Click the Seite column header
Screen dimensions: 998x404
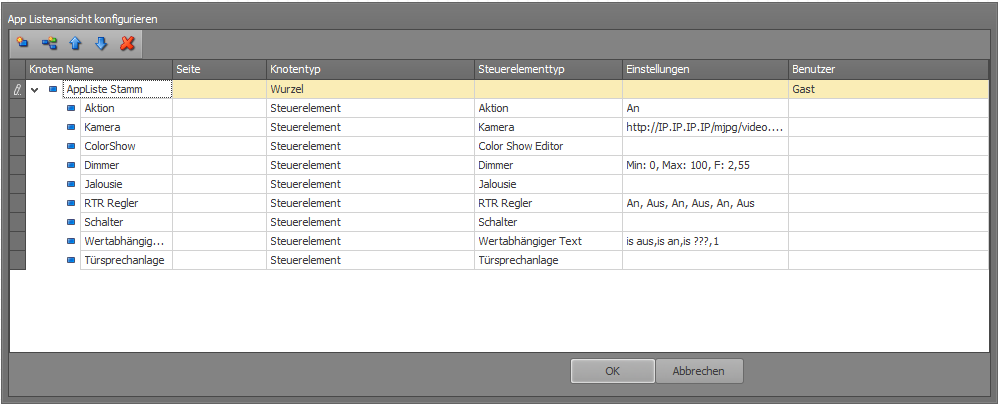click(219, 69)
